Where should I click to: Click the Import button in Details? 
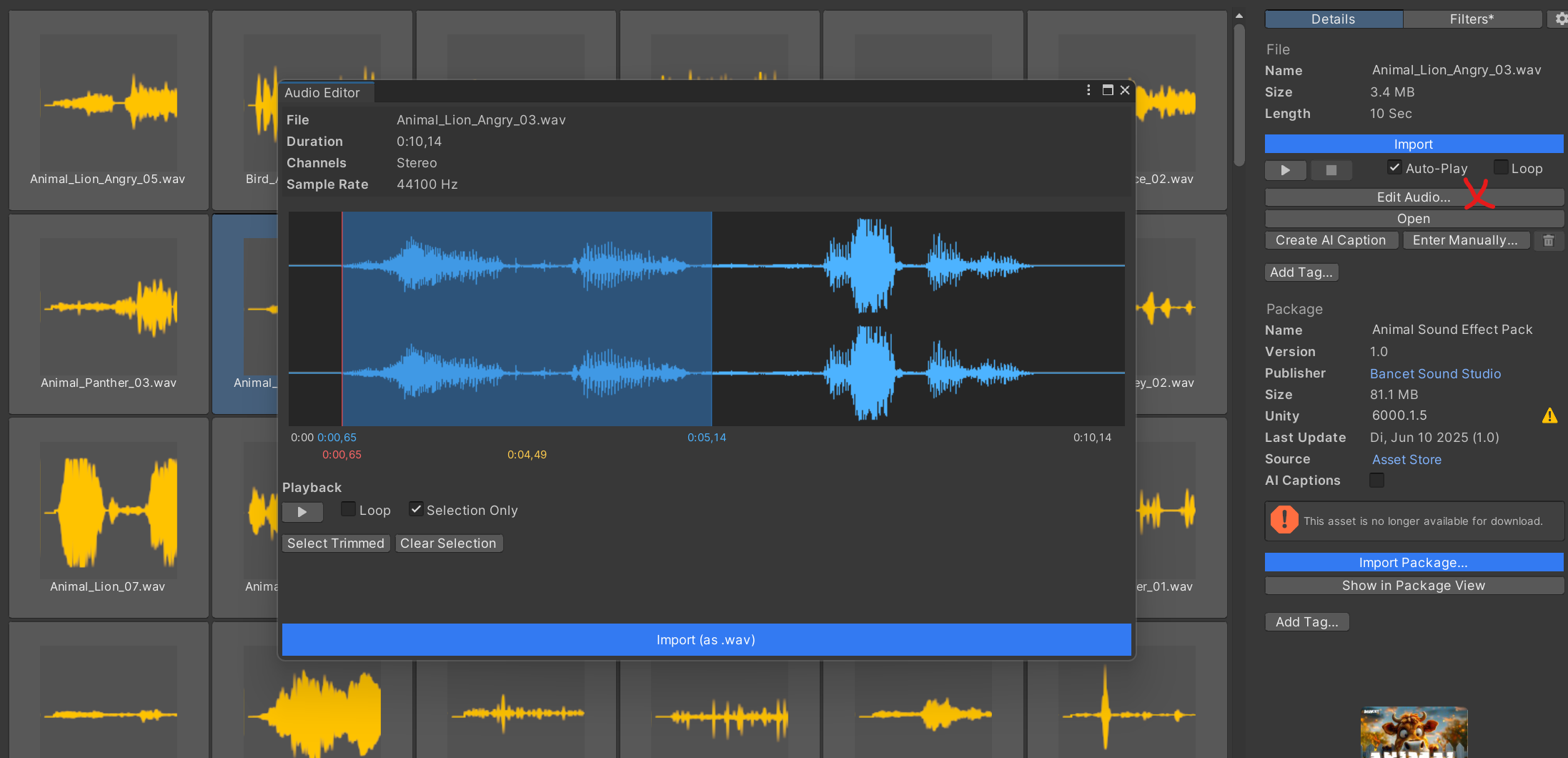[x=1414, y=144]
